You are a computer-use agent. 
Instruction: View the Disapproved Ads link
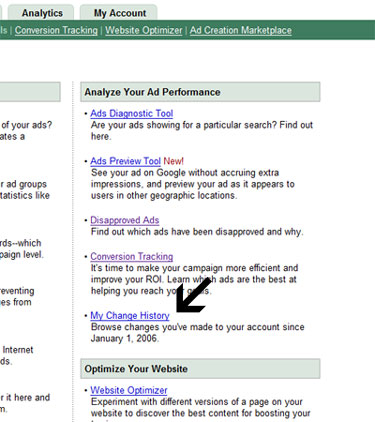(x=125, y=220)
